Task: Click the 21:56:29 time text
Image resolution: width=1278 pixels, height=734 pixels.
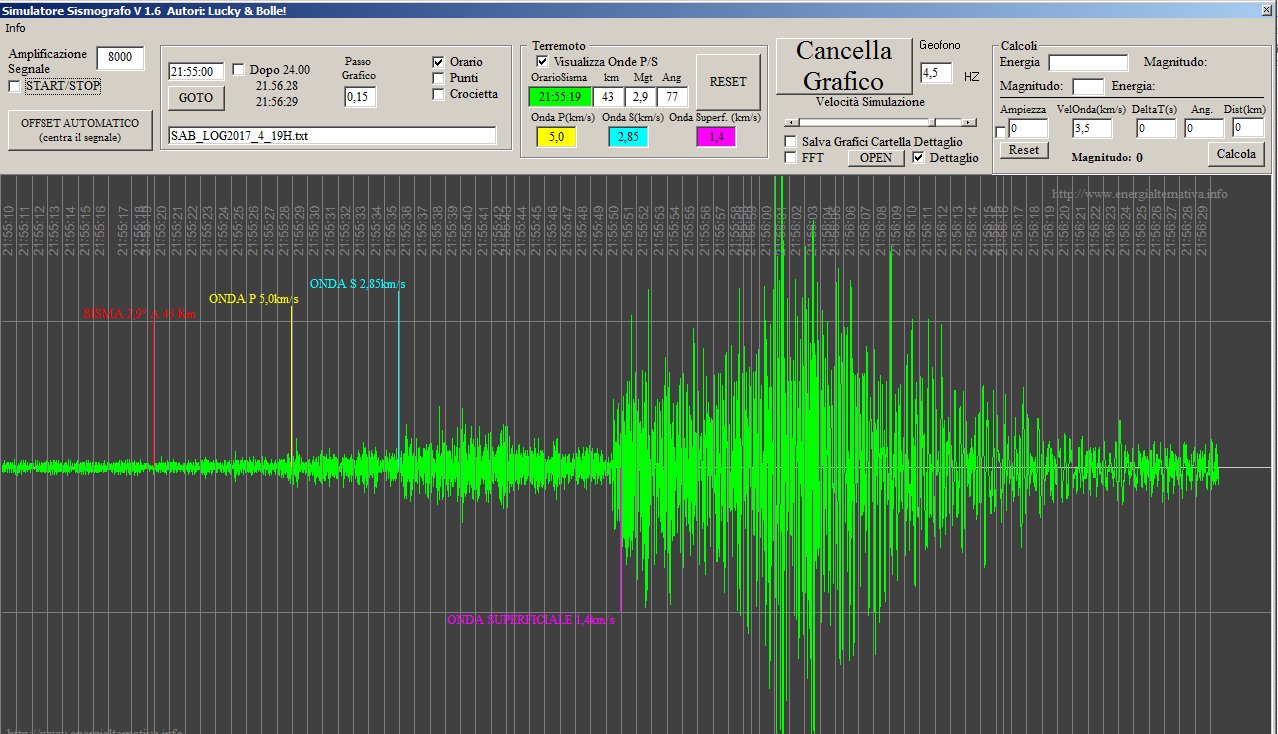Action: pos(277,102)
